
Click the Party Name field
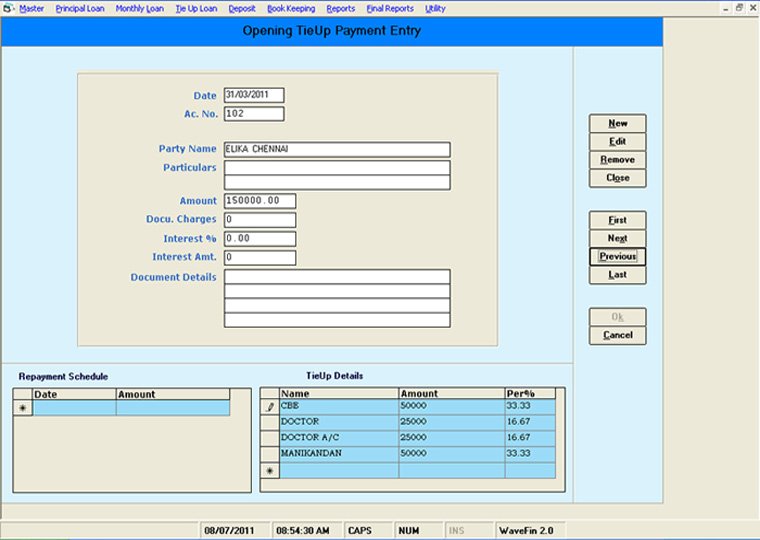click(336, 149)
